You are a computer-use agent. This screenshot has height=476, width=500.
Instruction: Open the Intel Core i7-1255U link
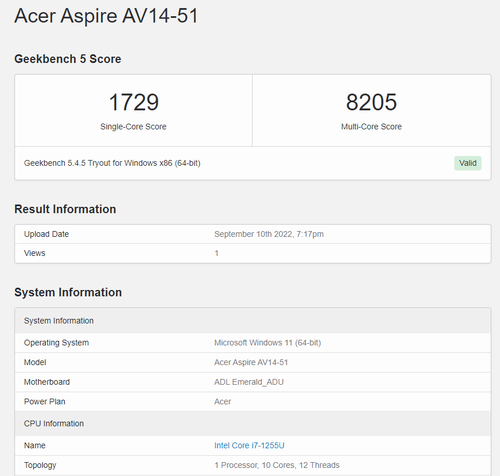249,445
